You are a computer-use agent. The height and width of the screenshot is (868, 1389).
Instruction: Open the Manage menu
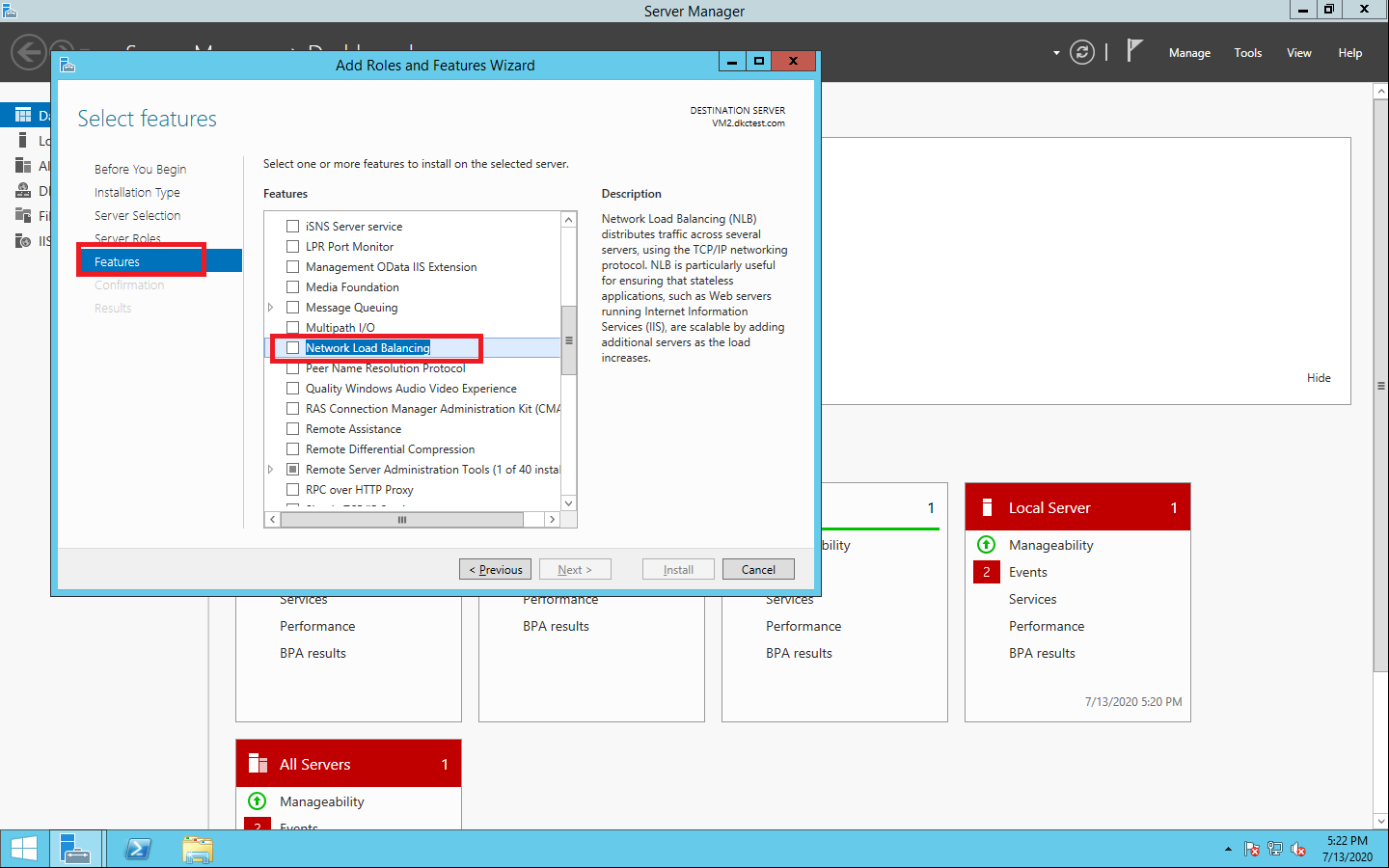click(1189, 53)
